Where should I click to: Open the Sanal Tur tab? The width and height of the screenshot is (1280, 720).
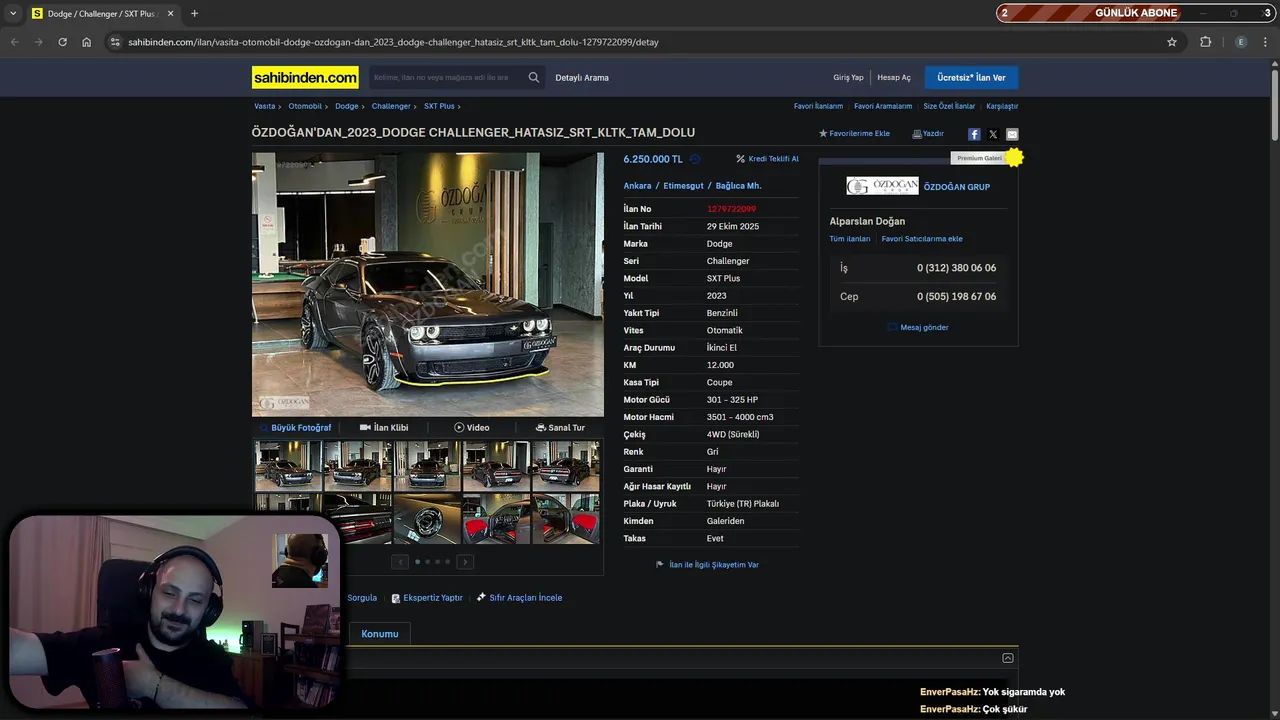coord(560,428)
